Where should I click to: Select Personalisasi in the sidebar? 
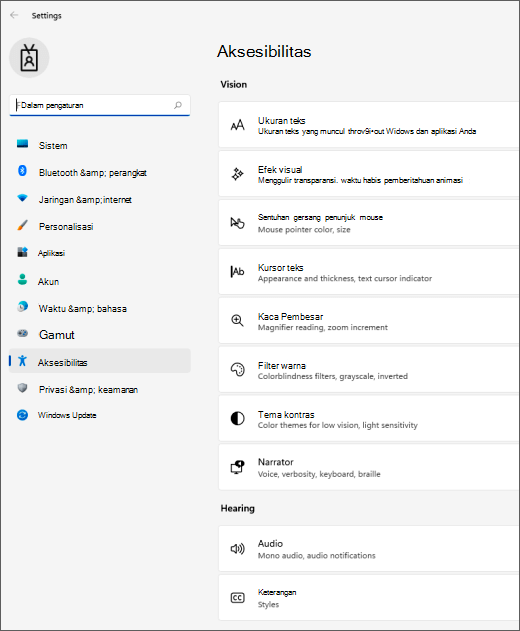point(100,227)
